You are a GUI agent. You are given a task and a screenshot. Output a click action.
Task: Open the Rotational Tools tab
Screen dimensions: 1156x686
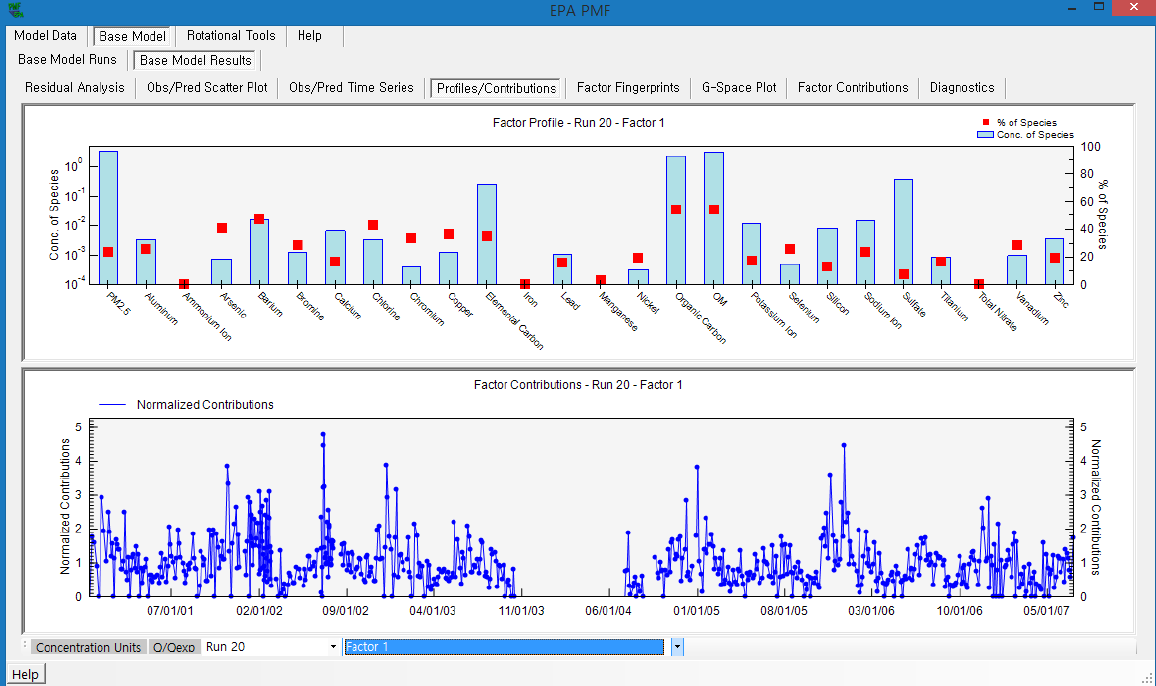coord(231,35)
